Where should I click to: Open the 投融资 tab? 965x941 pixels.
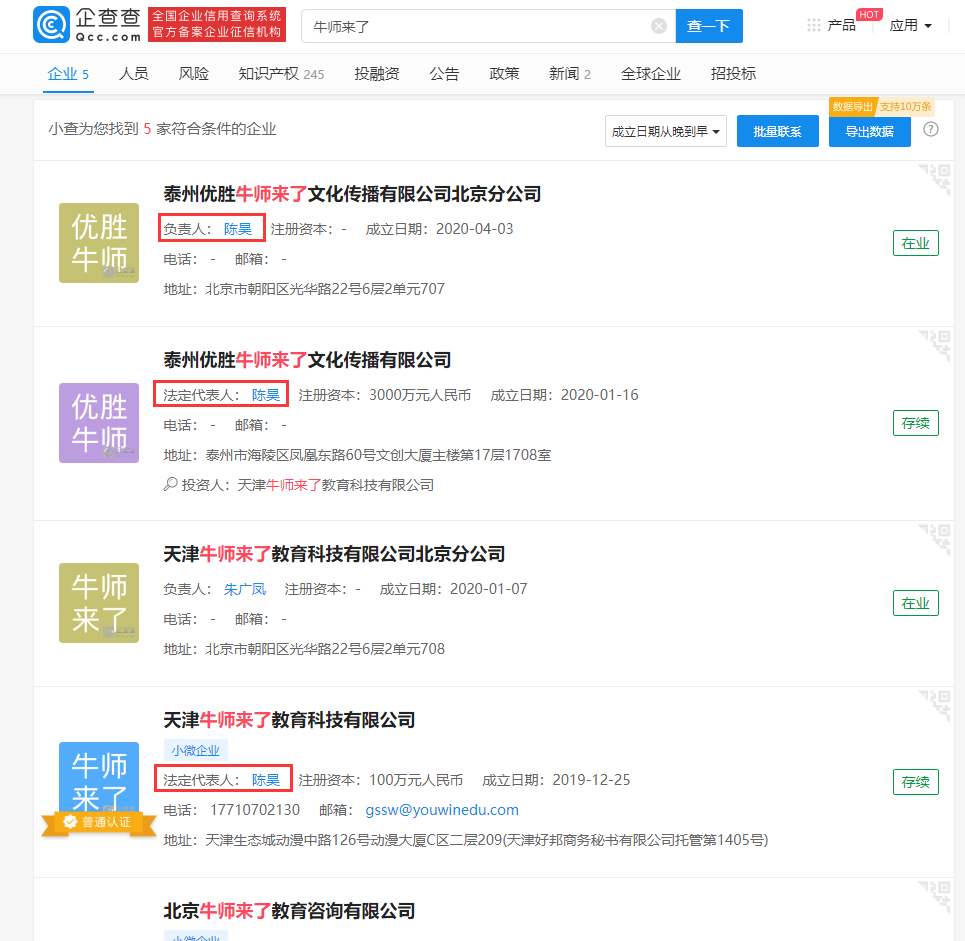pos(377,74)
